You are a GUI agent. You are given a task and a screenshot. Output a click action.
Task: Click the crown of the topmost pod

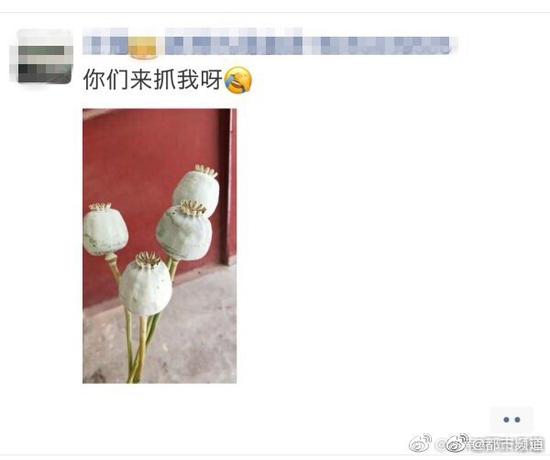[x=206, y=171]
